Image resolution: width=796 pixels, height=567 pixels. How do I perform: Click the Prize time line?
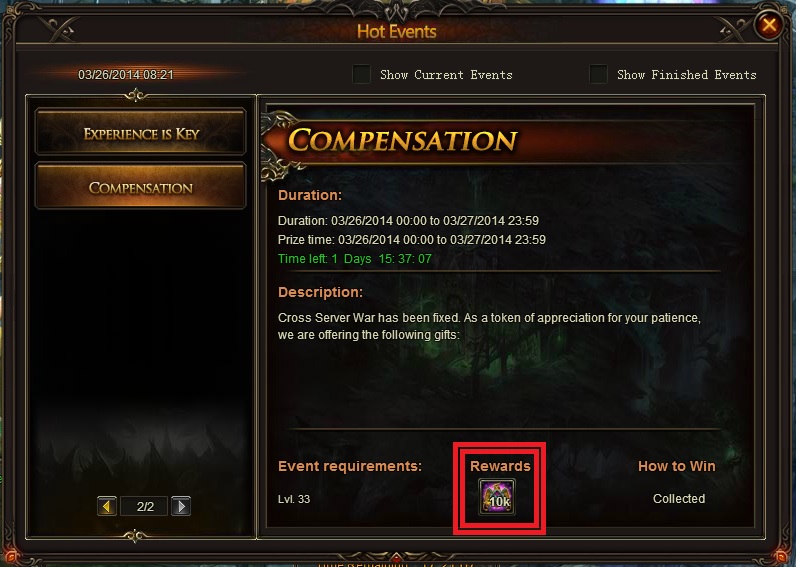coord(412,240)
